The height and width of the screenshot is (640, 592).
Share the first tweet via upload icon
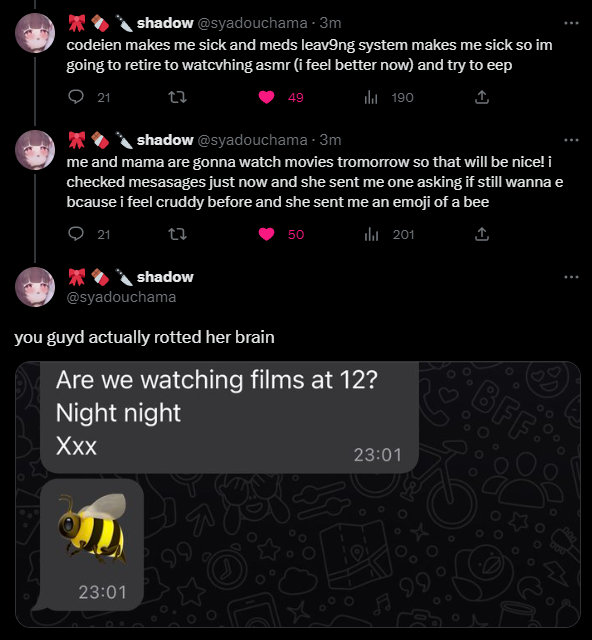[x=482, y=97]
